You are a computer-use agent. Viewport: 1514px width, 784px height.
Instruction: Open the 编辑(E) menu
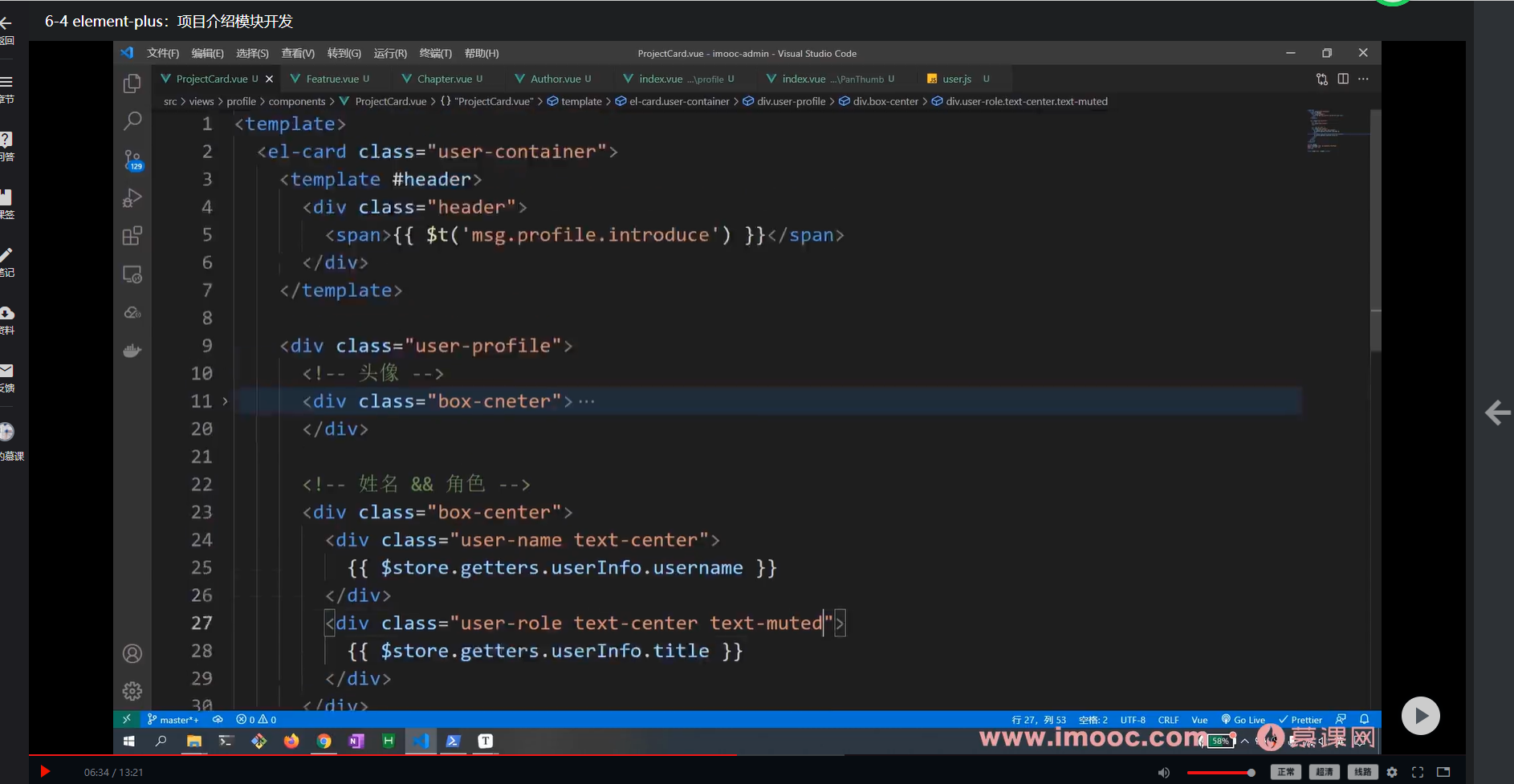(208, 53)
